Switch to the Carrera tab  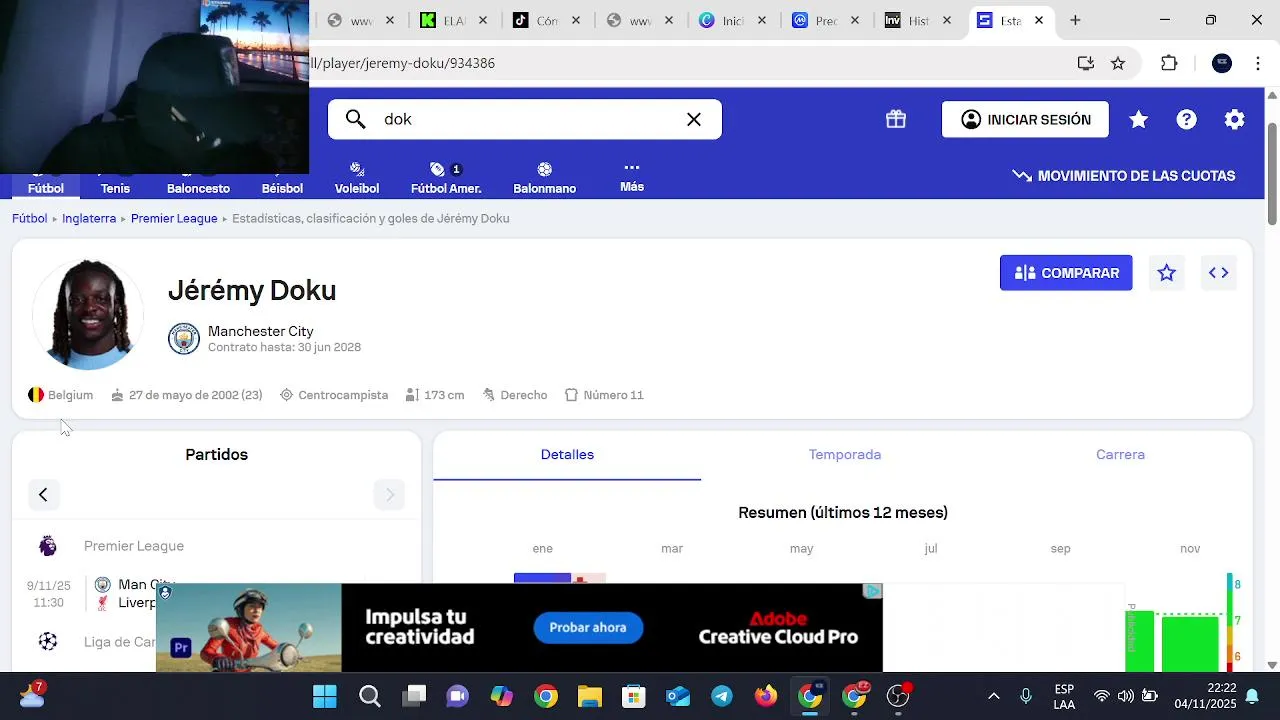[1120, 455]
